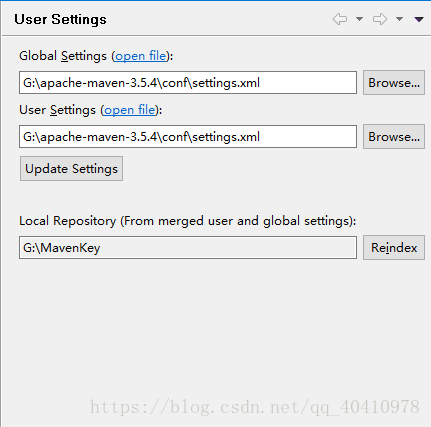Open file link for Global Settings
This screenshot has height=427, width=431.
coord(140,56)
